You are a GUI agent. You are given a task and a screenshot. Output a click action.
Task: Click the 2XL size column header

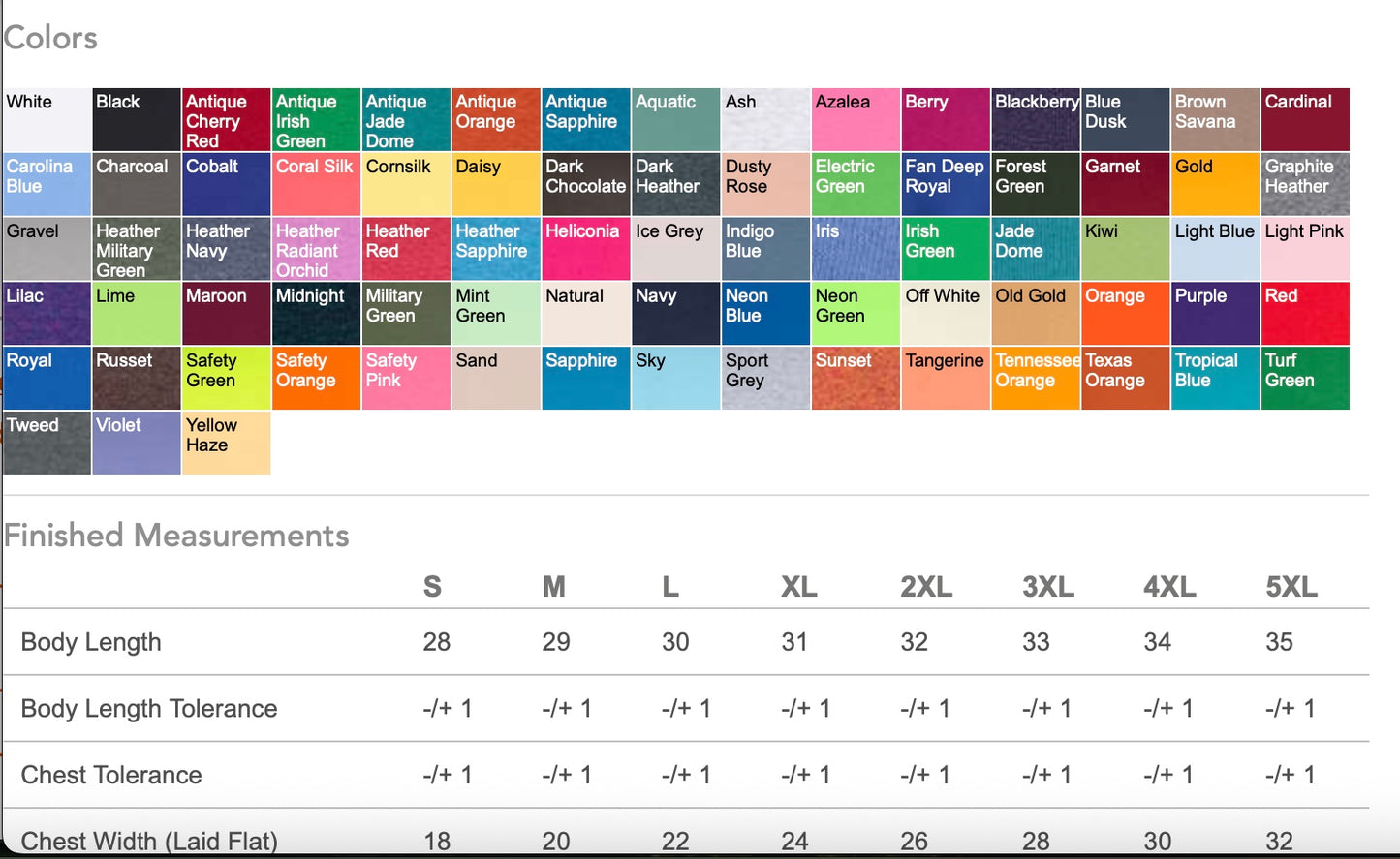[x=926, y=587]
